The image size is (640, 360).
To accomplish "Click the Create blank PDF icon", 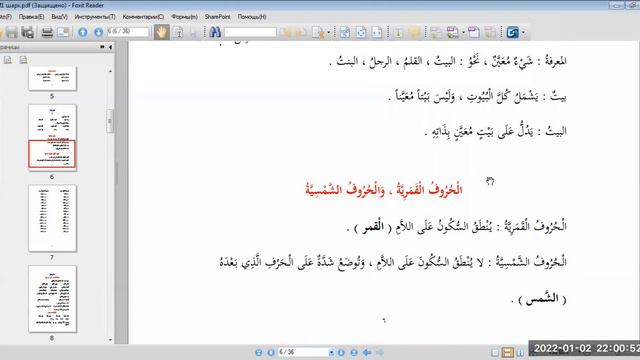I will click(474, 32).
